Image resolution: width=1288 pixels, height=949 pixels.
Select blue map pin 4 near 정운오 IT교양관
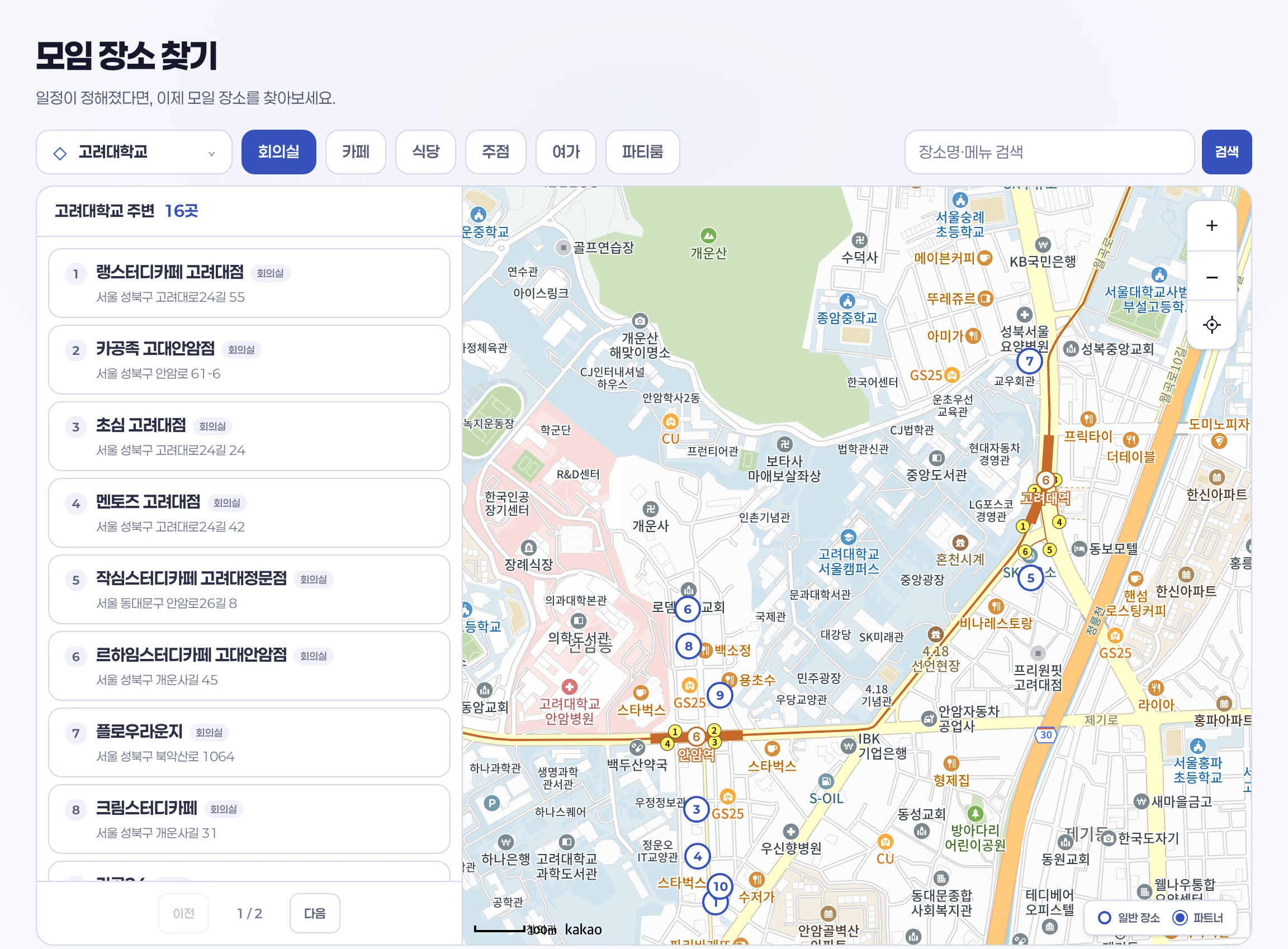coord(698,857)
